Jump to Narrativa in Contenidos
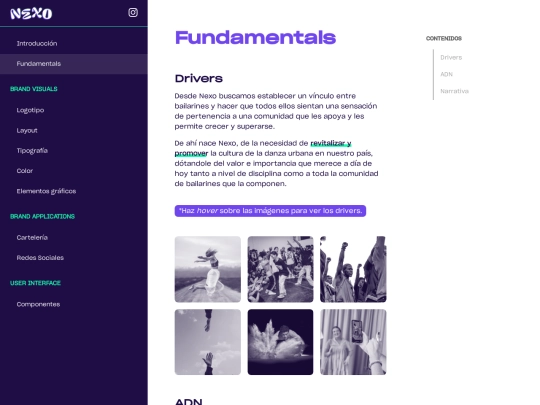The image size is (540, 405). click(x=454, y=91)
